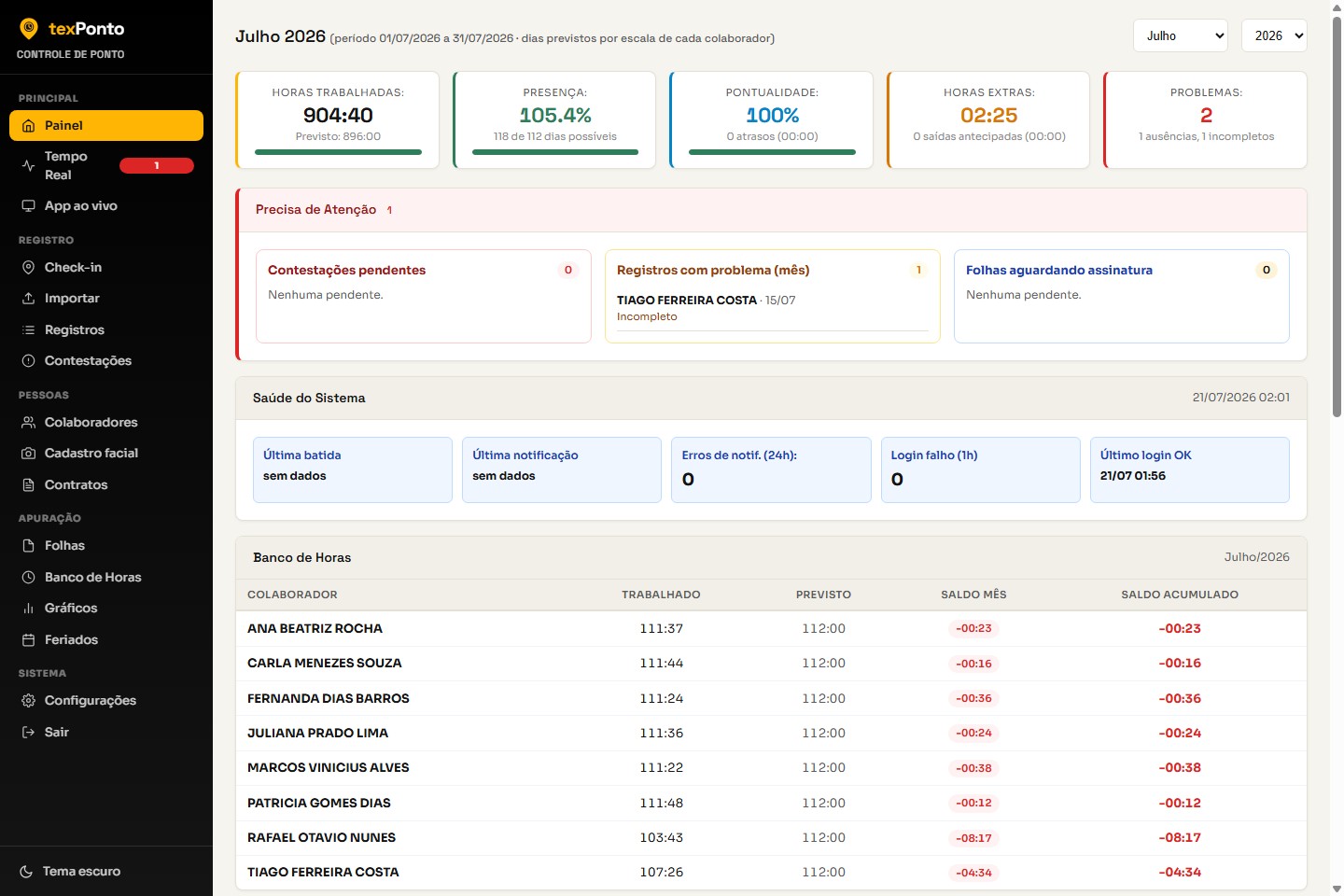
Task: Click Login falho (1h) tile
Action: tap(981, 470)
